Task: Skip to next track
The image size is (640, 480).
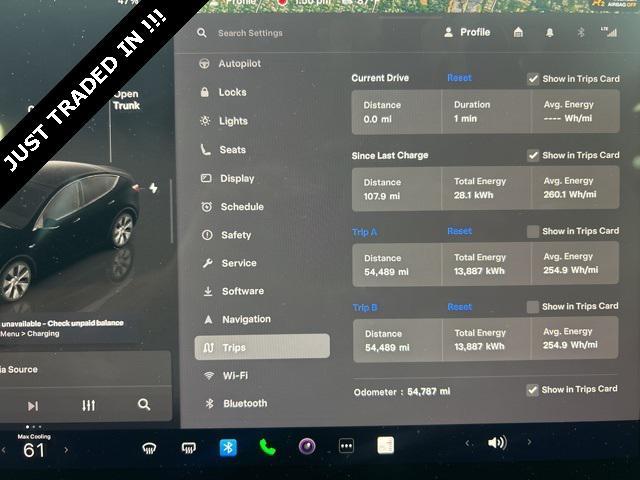Action: 33,406
